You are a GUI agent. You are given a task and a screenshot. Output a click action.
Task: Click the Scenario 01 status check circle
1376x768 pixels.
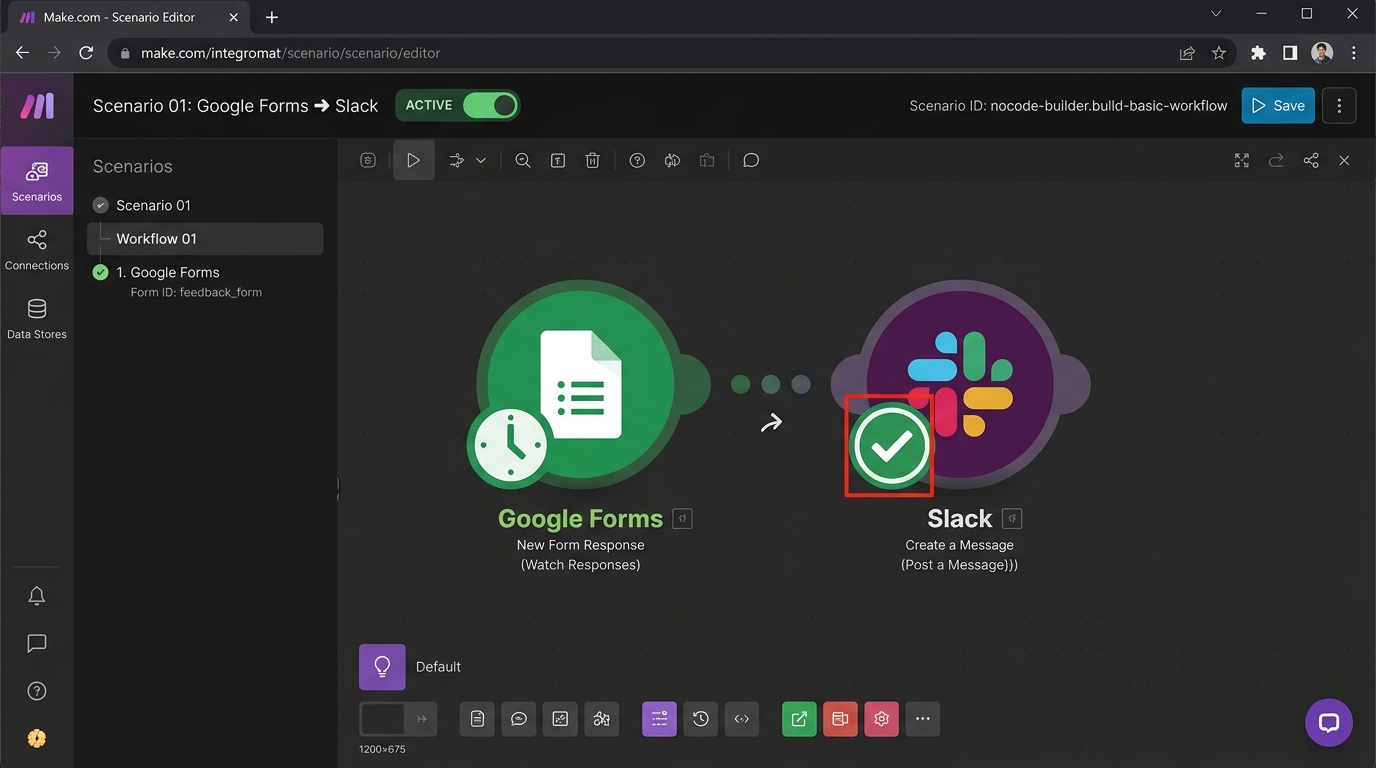click(100, 205)
